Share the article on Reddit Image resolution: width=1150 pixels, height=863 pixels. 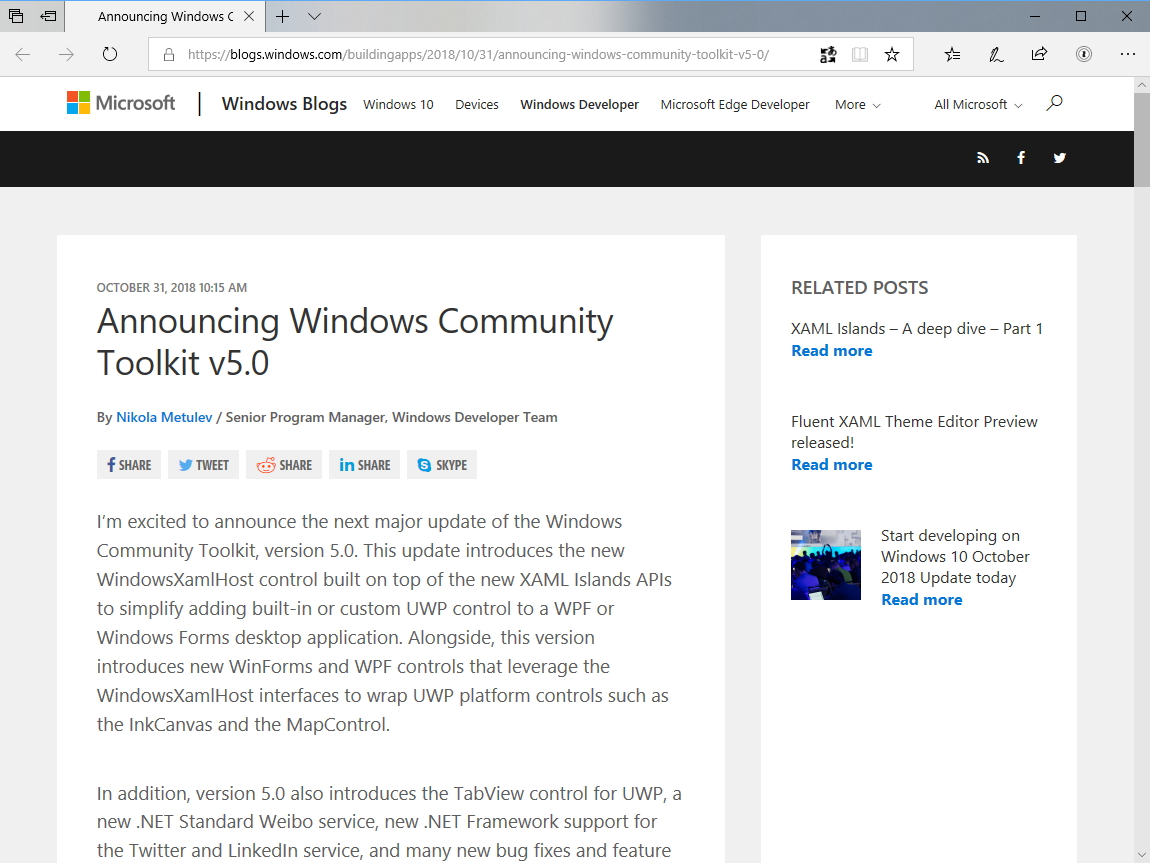tap(283, 464)
